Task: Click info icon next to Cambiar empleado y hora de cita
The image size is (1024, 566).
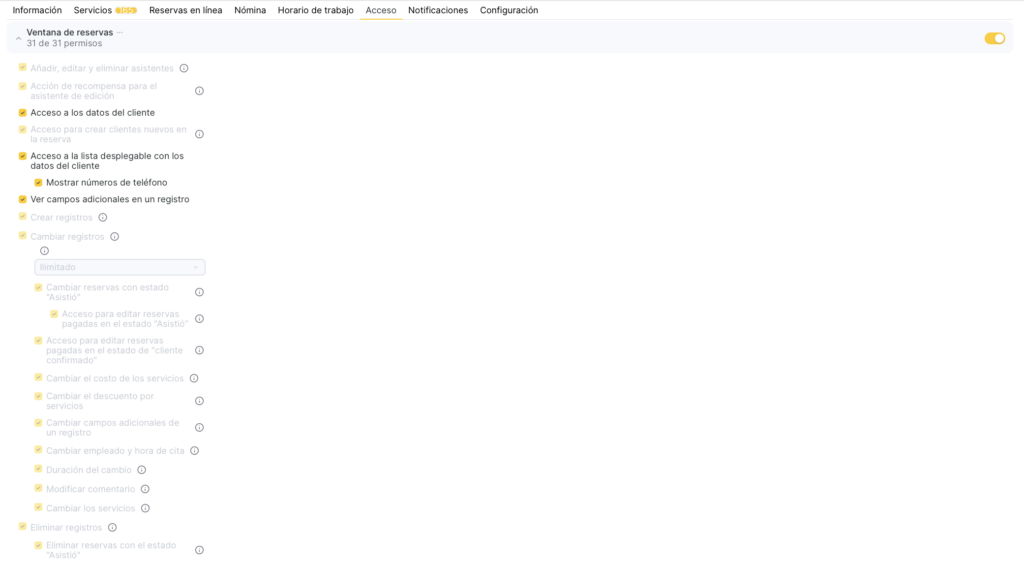Action: tap(195, 451)
